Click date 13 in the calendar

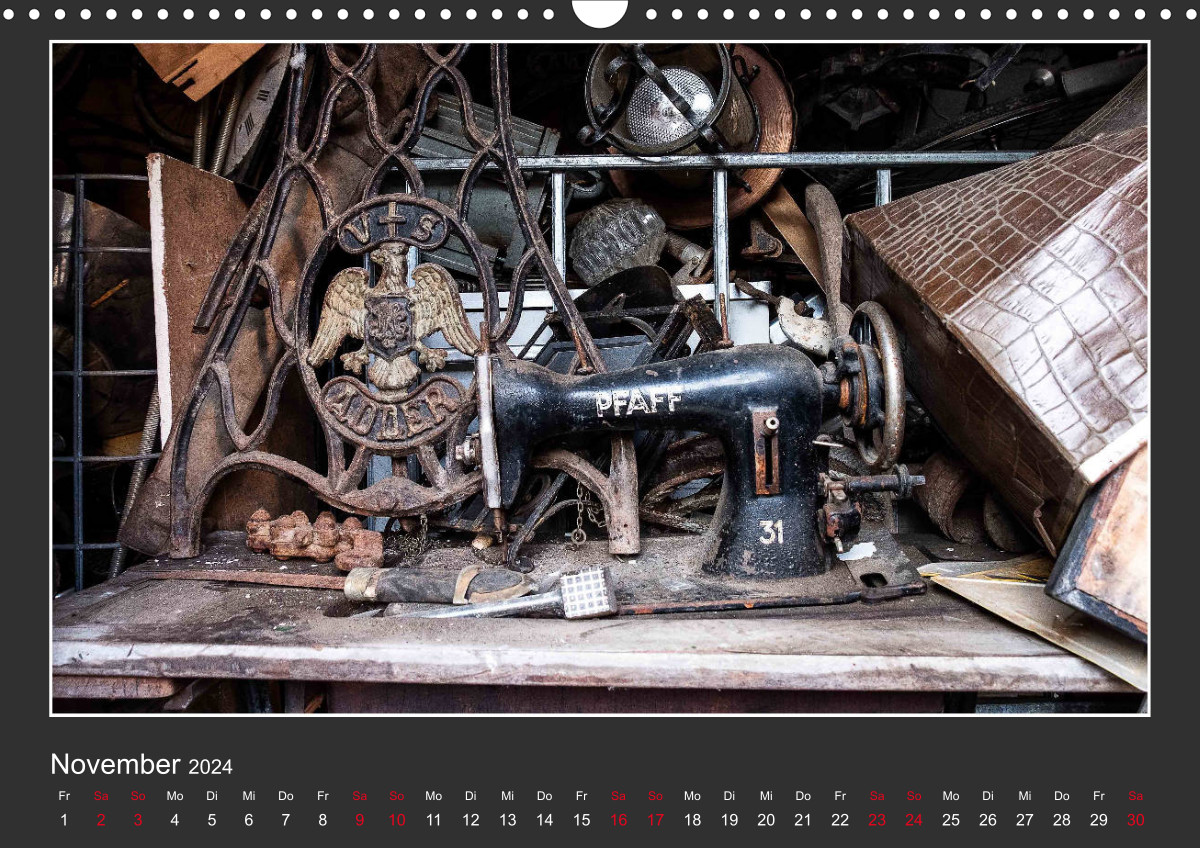[508, 820]
